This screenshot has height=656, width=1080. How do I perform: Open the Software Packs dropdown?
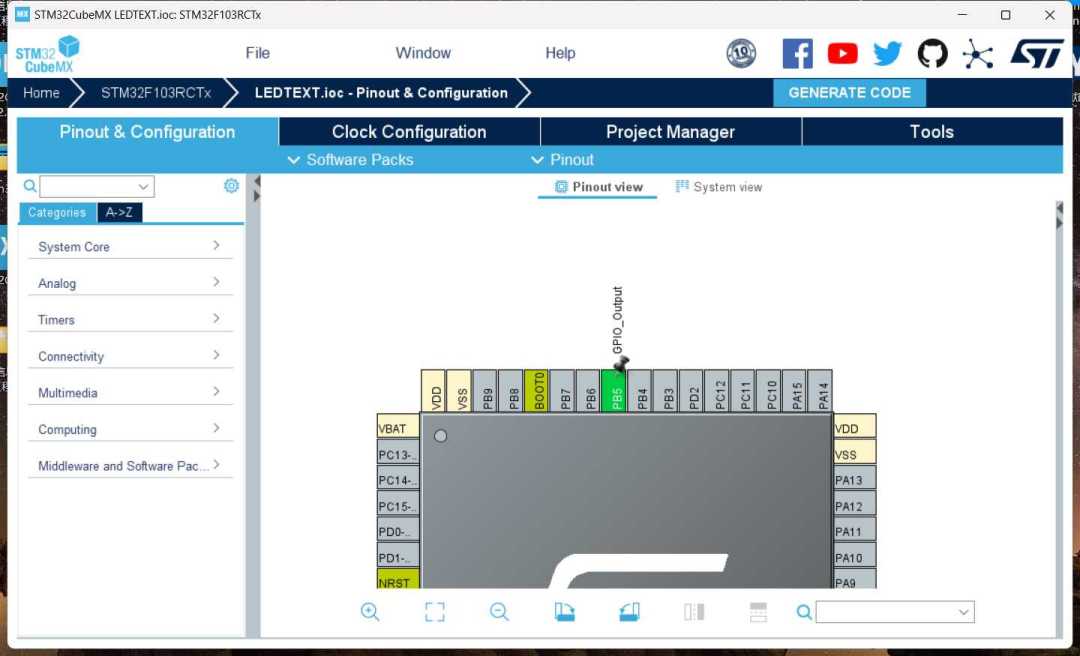coord(351,160)
